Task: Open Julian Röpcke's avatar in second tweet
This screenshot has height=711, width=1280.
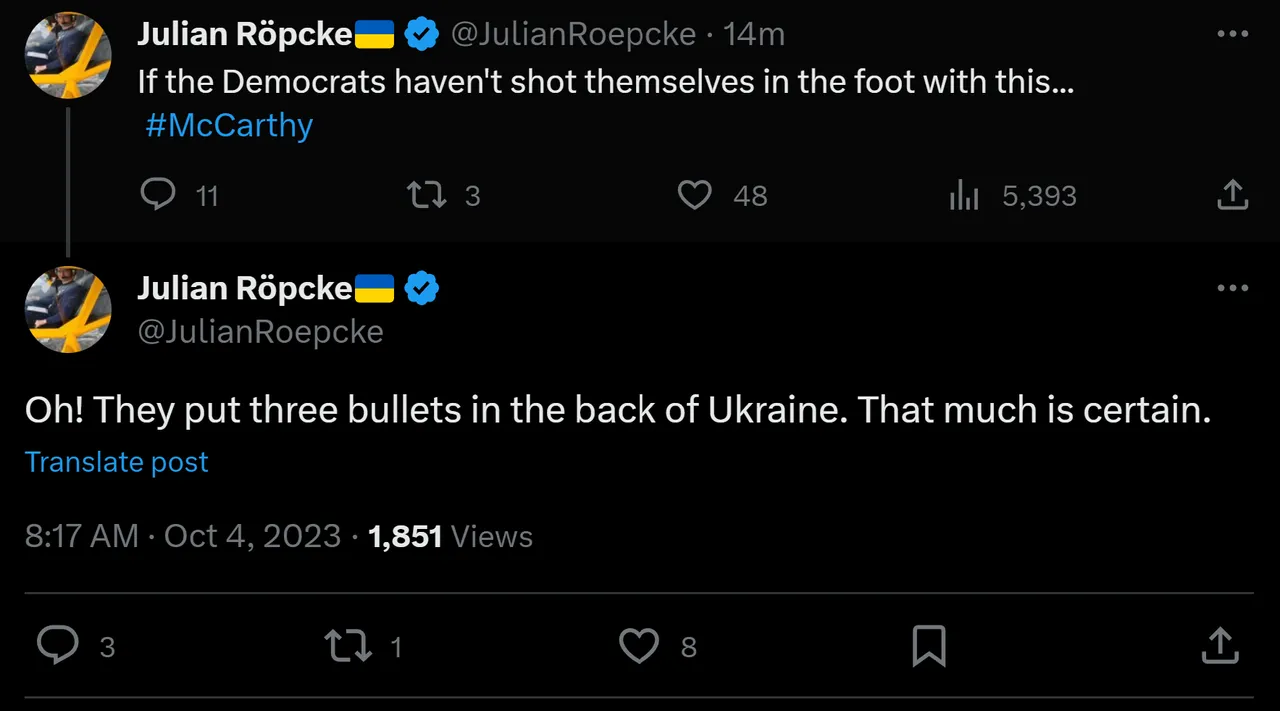Action: click(x=68, y=309)
